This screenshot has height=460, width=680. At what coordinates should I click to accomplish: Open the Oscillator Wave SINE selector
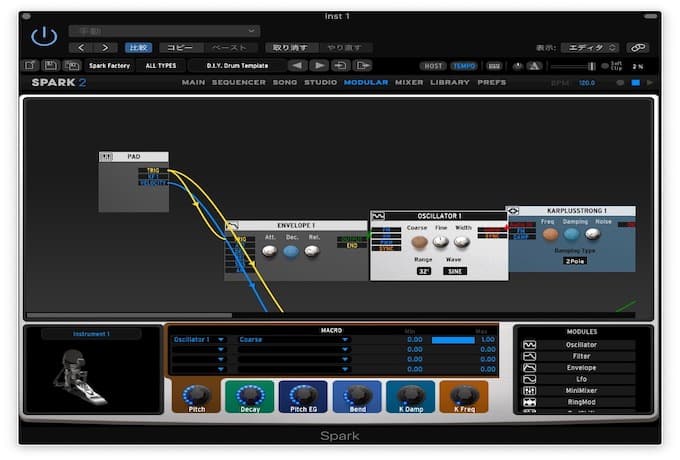pyautogui.click(x=455, y=271)
